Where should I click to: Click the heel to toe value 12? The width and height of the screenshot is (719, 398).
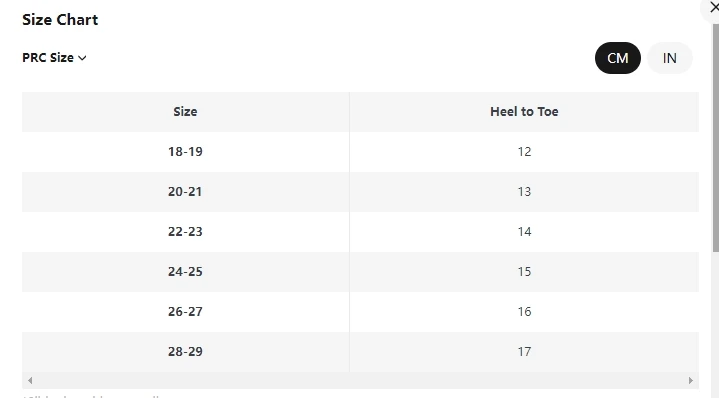coord(524,152)
